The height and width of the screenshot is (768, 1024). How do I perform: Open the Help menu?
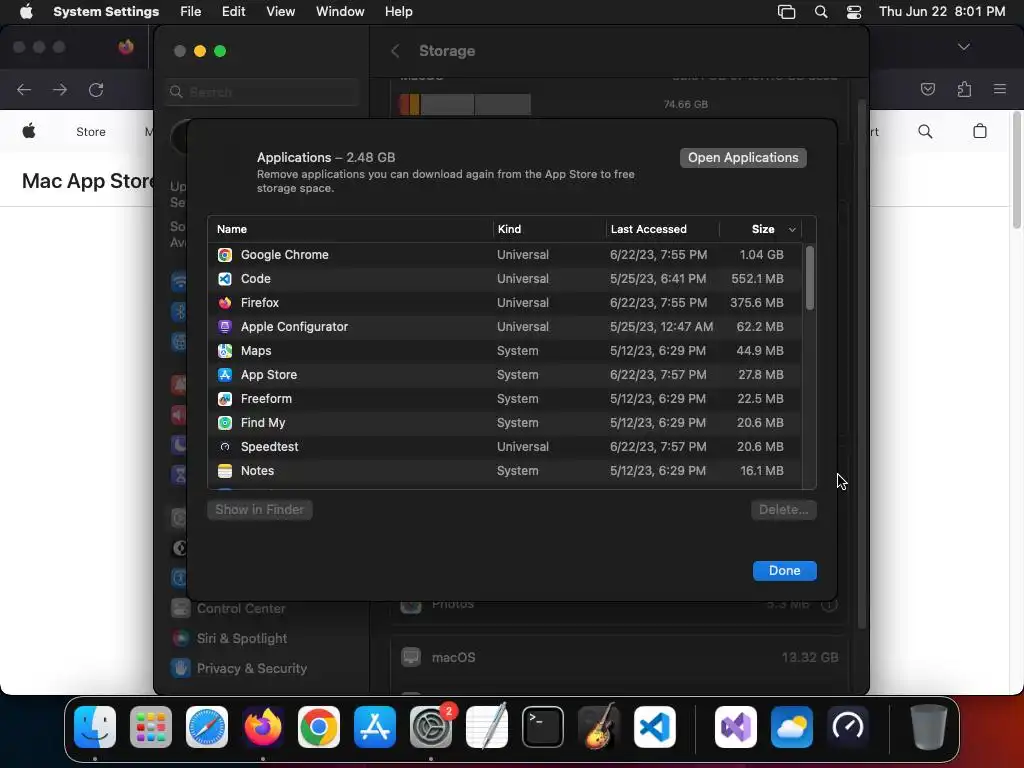[398, 12]
